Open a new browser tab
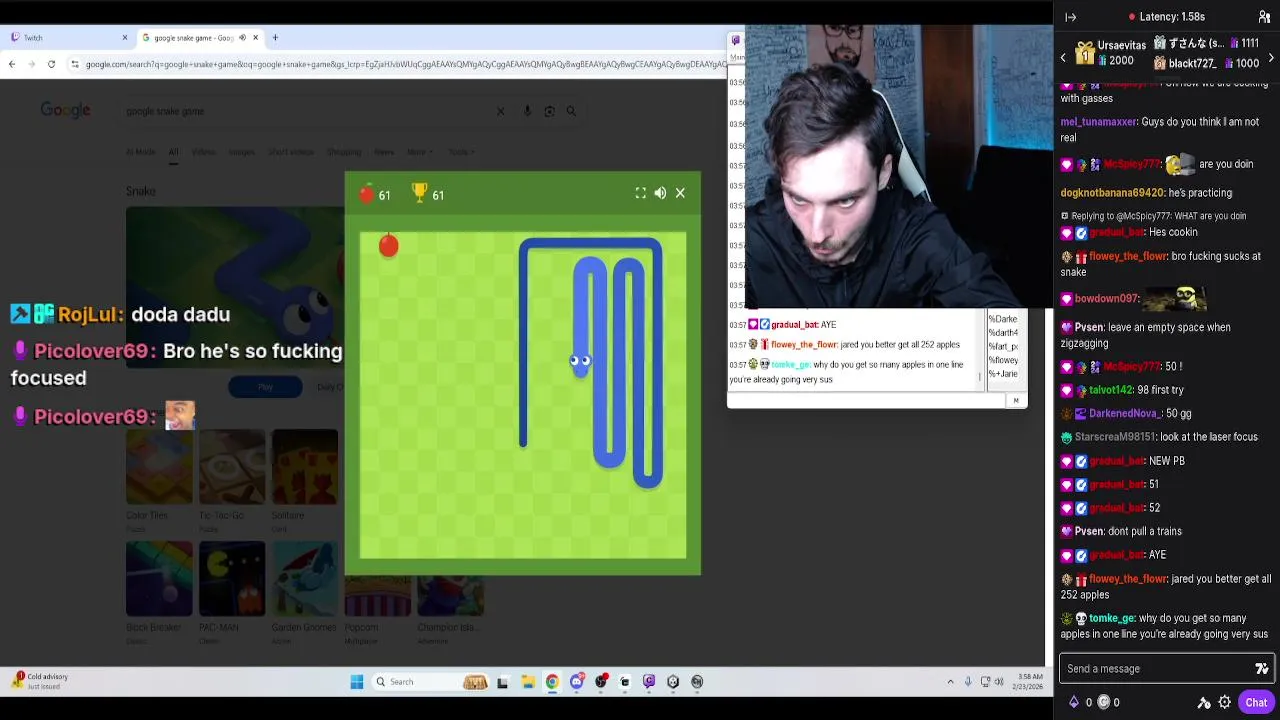 [275, 38]
